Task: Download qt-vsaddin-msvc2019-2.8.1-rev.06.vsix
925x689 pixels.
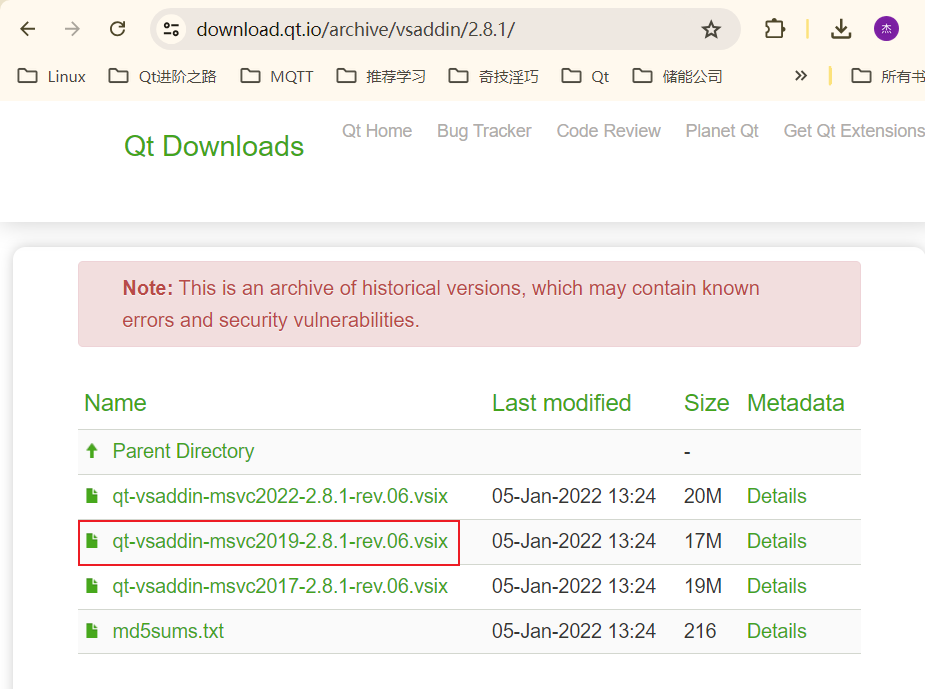Action: [x=280, y=541]
